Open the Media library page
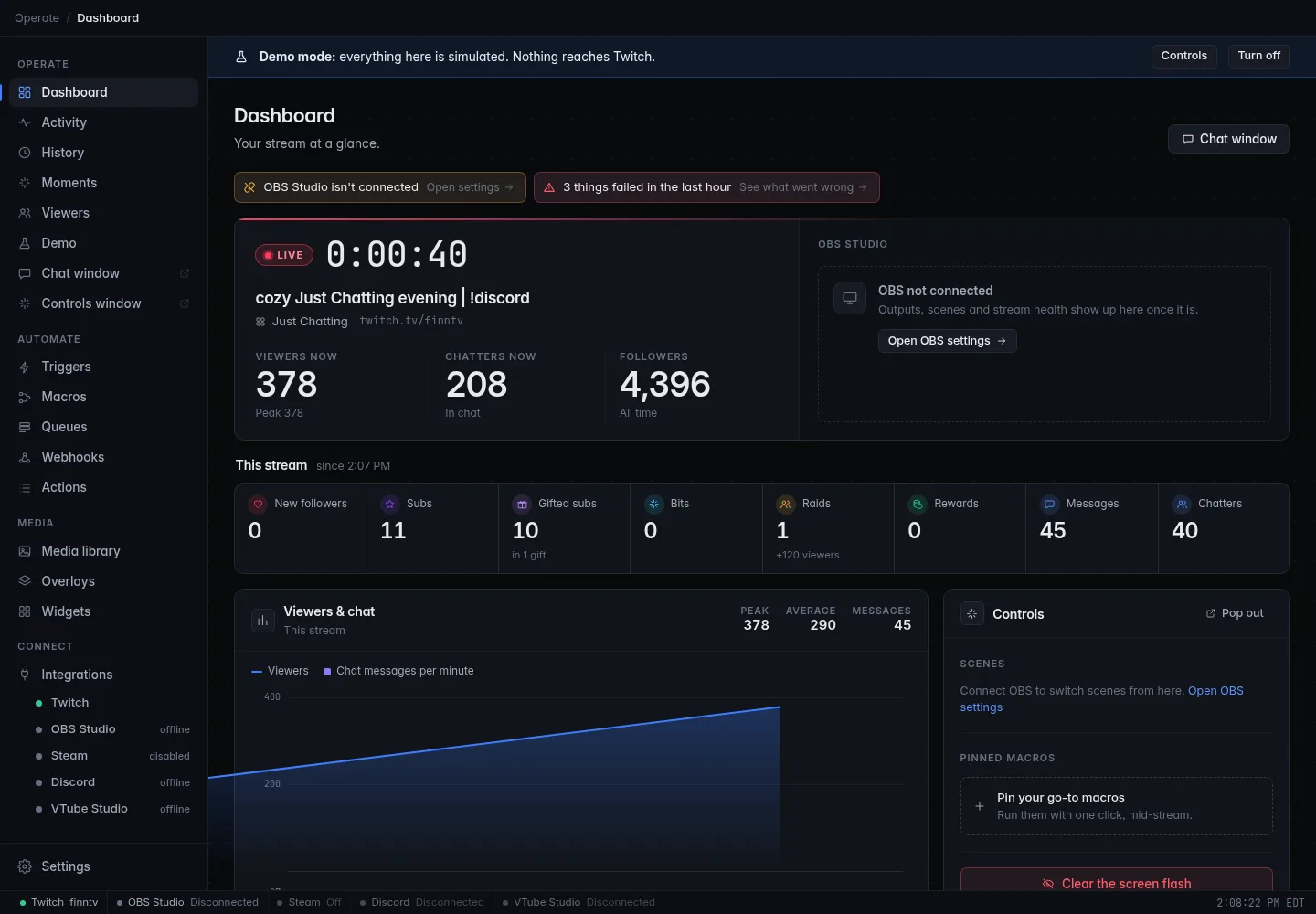This screenshot has height=914, width=1316. (x=103, y=551)
